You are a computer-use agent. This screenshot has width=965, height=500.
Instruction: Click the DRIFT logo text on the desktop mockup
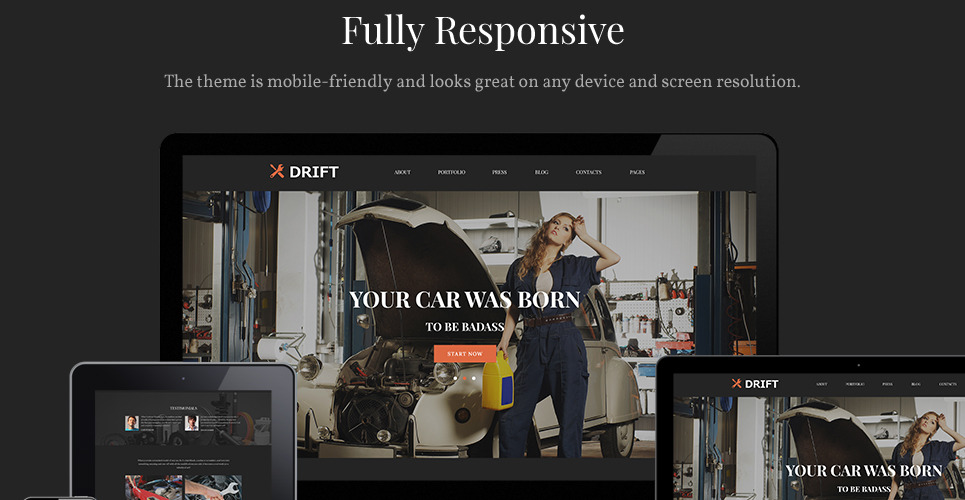point(314,172)
